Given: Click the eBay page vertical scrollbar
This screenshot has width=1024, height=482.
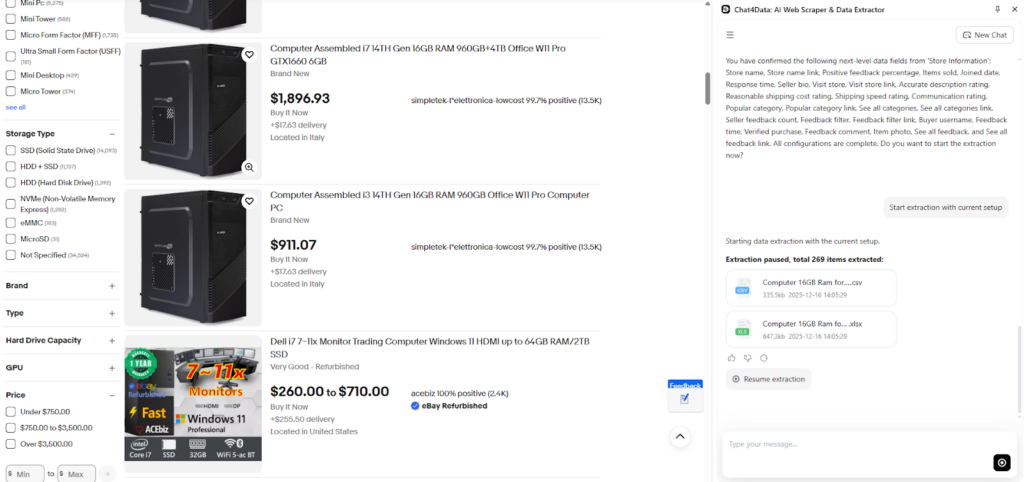Looking at the screenshot, I should pyautogui.click(x=707, y=88).
